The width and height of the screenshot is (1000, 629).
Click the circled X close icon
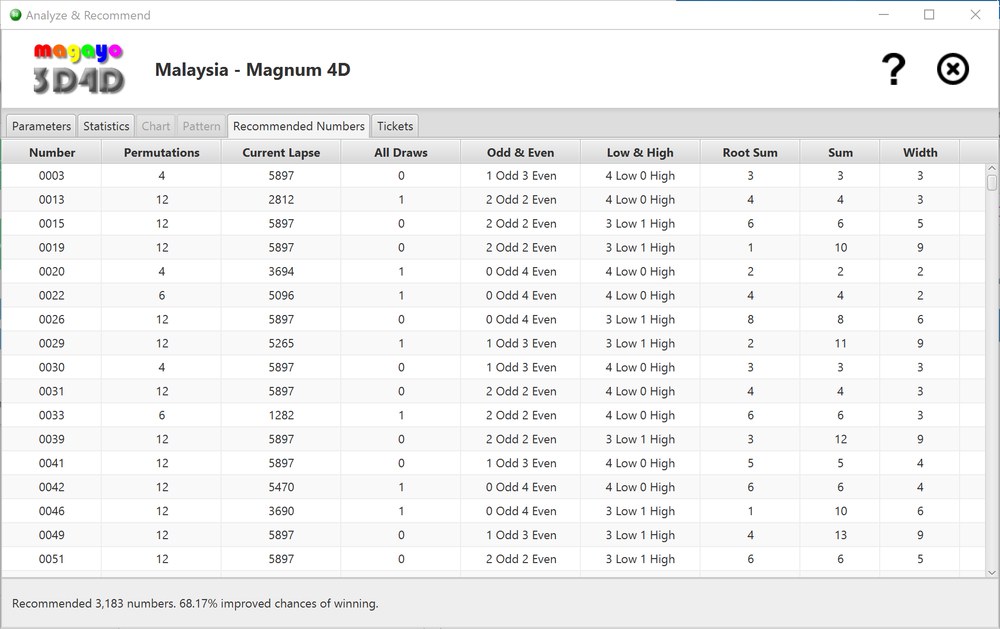point(952,69)
